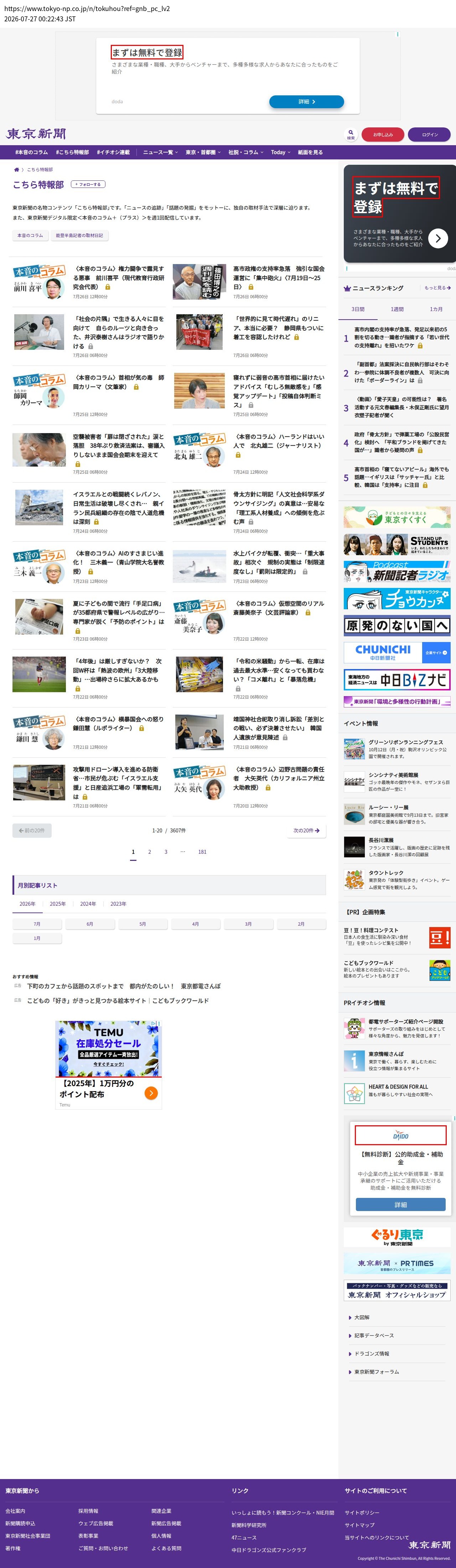Image resolution: width=456 pixels, height=1568 pixels.
Task: Open the 1月 monthly archive button
Action: (x=37, y=938)
